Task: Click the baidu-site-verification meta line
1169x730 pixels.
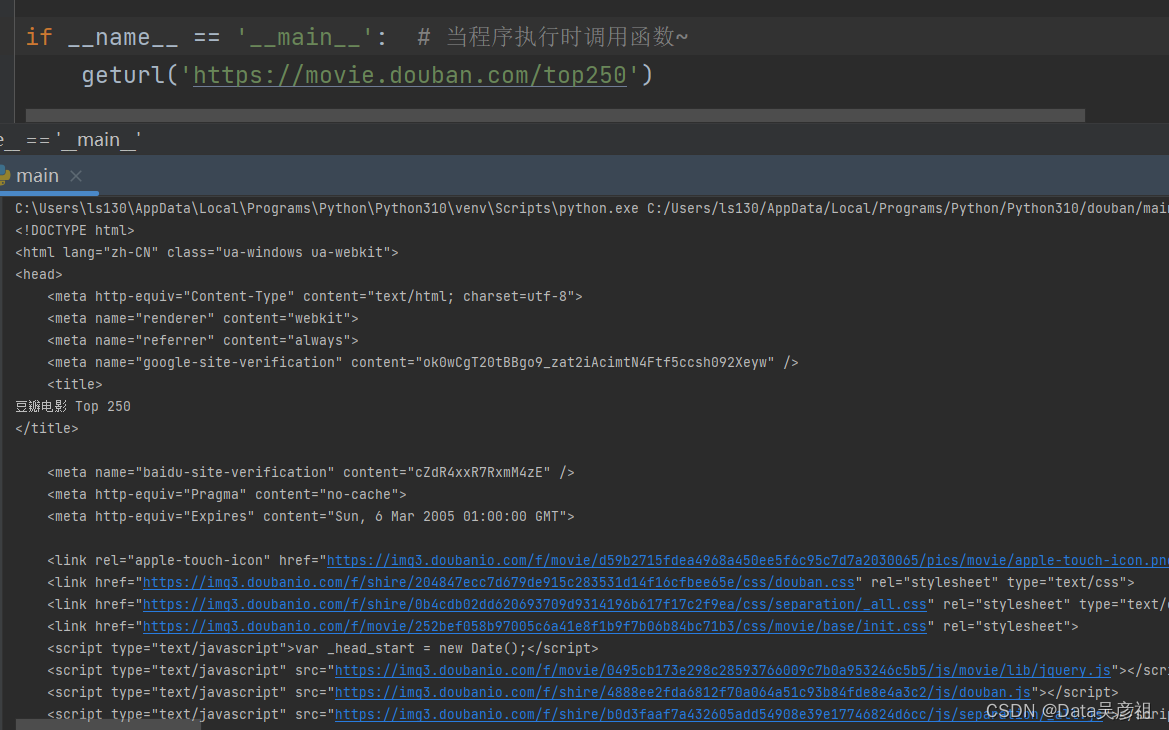Action: 311,472
